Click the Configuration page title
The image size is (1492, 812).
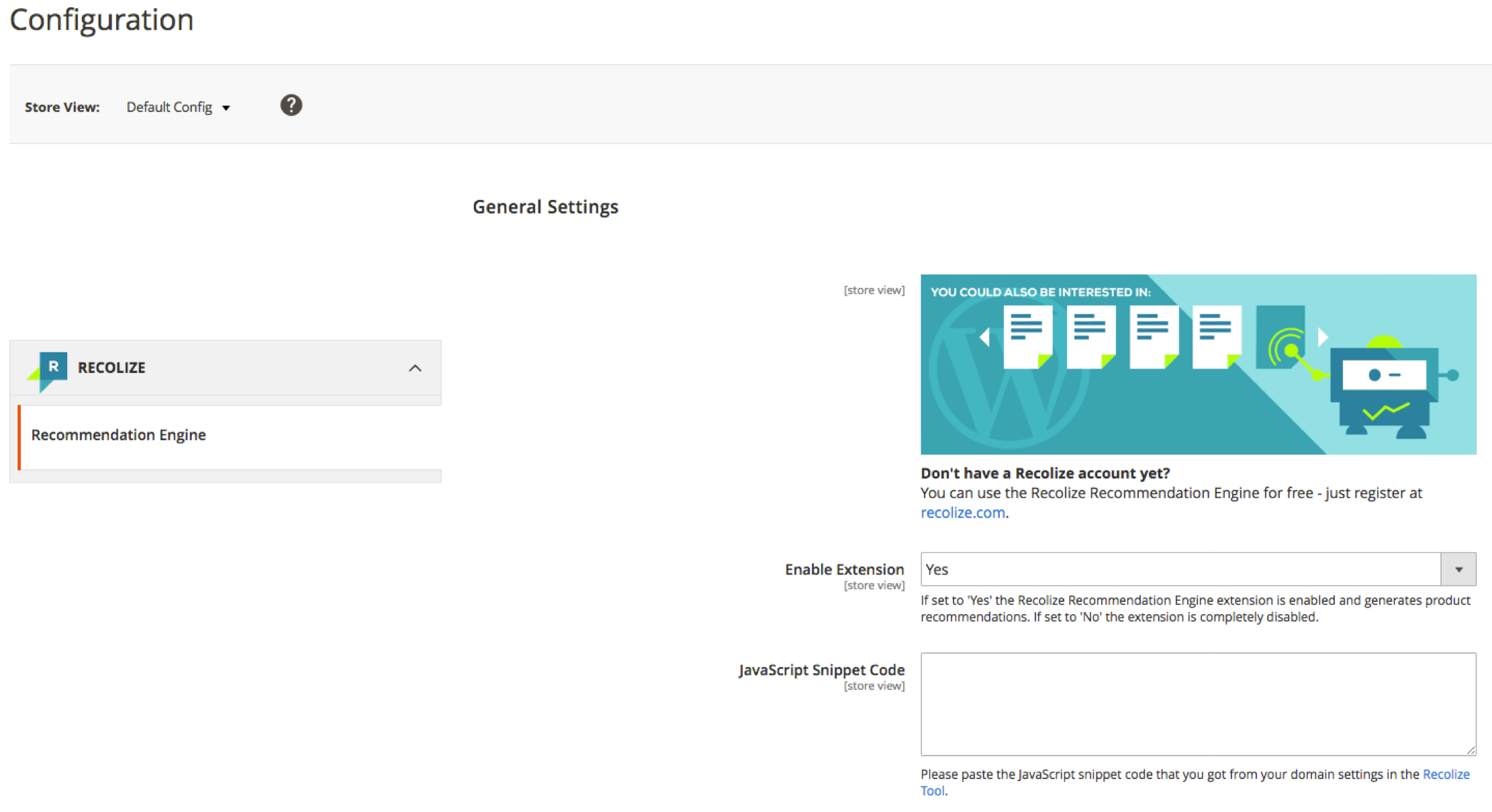(101, 19)
